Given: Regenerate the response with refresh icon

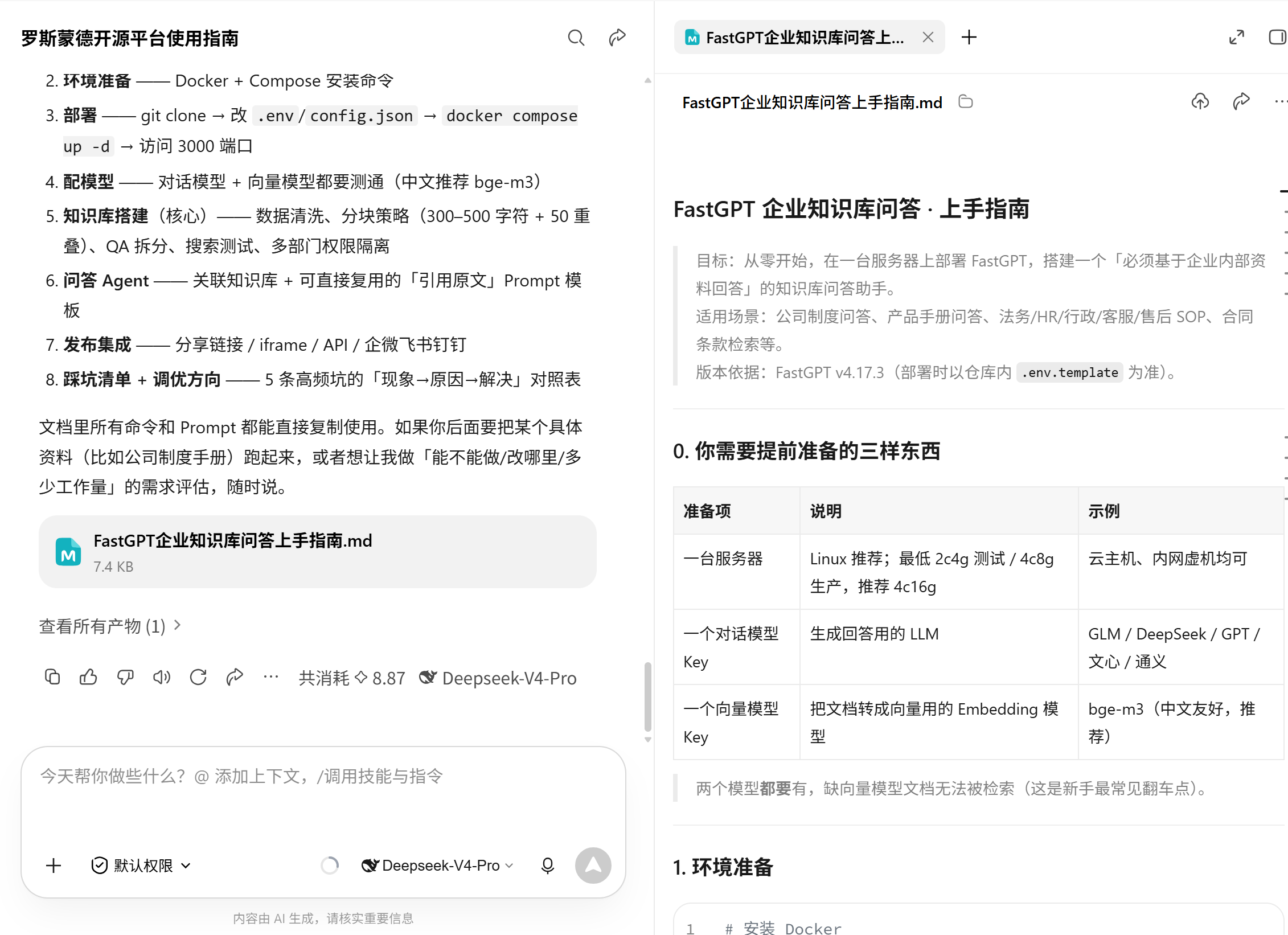Looking at the screenshot, I should point(198,677).
